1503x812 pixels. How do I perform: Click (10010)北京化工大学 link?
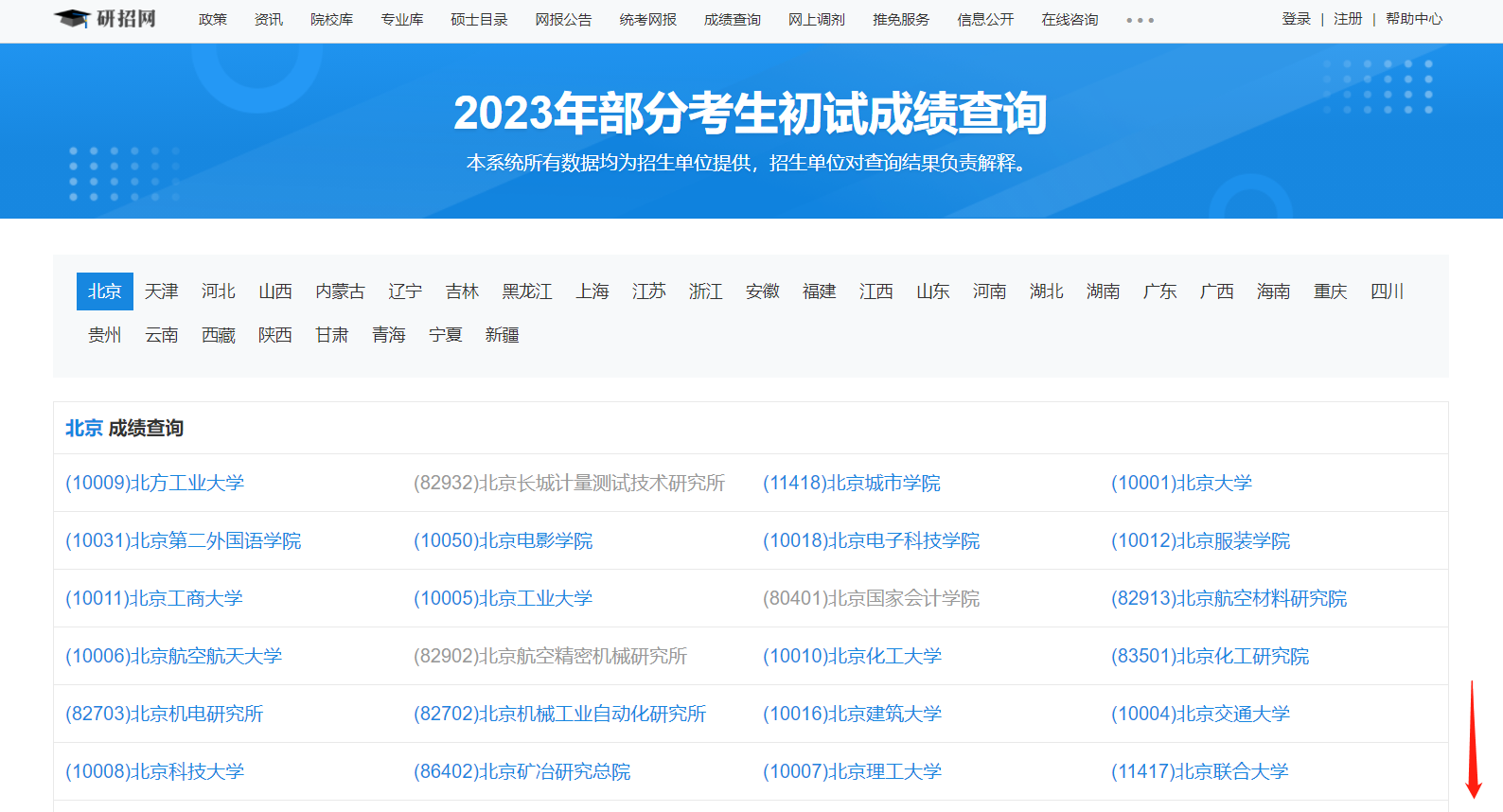point(852,656)
